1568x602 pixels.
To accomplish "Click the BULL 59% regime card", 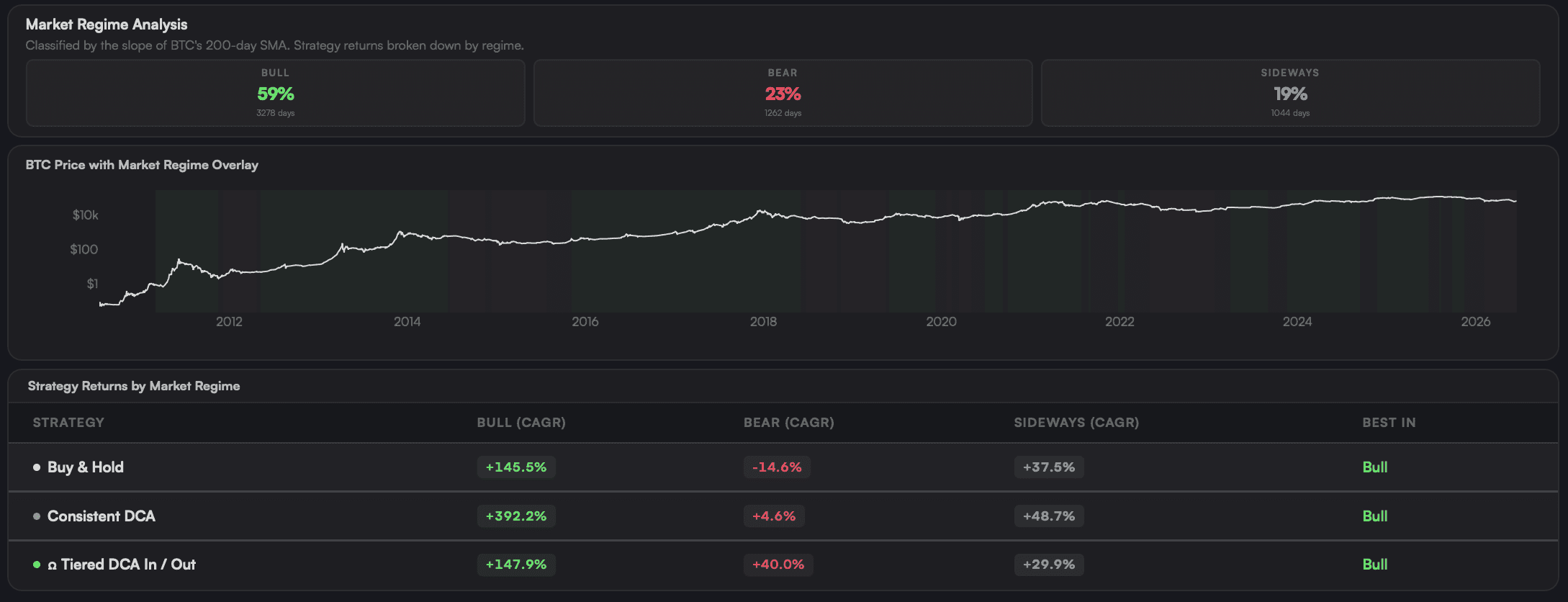I will coord(275,93).
